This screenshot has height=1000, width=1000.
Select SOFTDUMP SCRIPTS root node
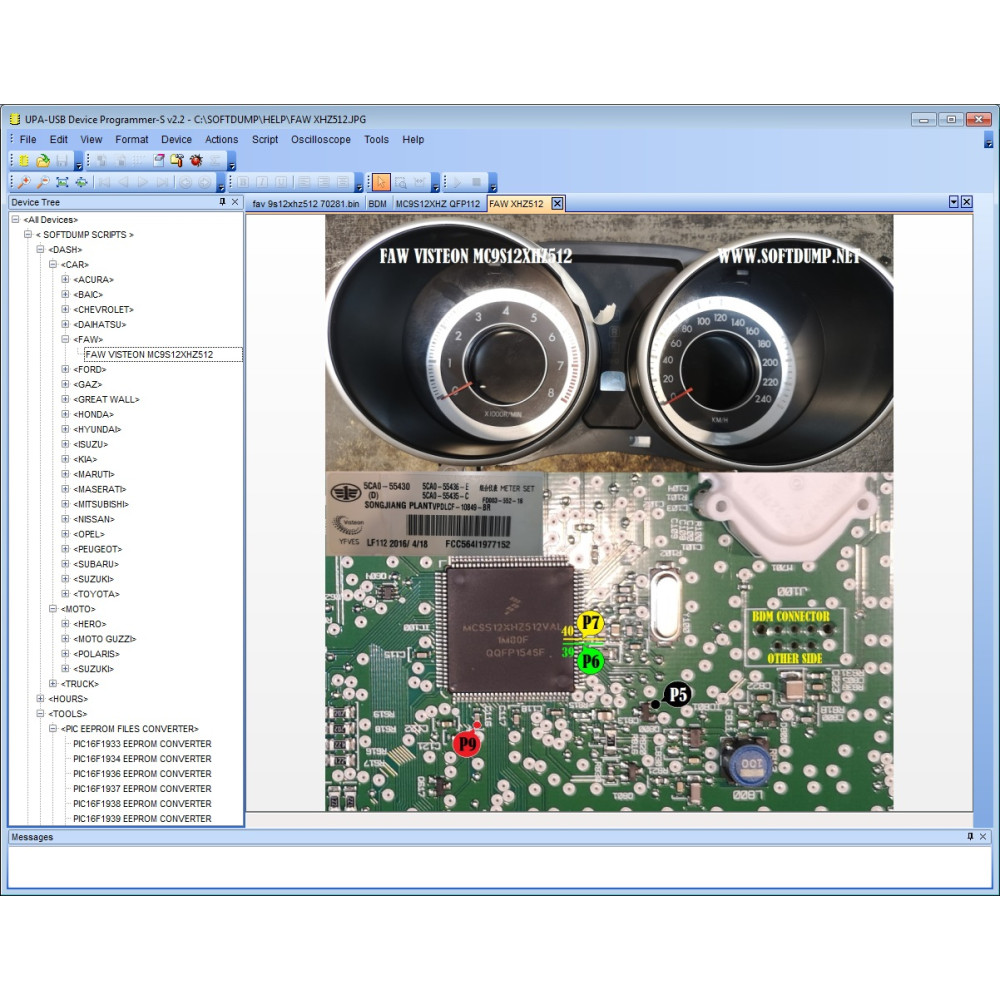point(85,235)
